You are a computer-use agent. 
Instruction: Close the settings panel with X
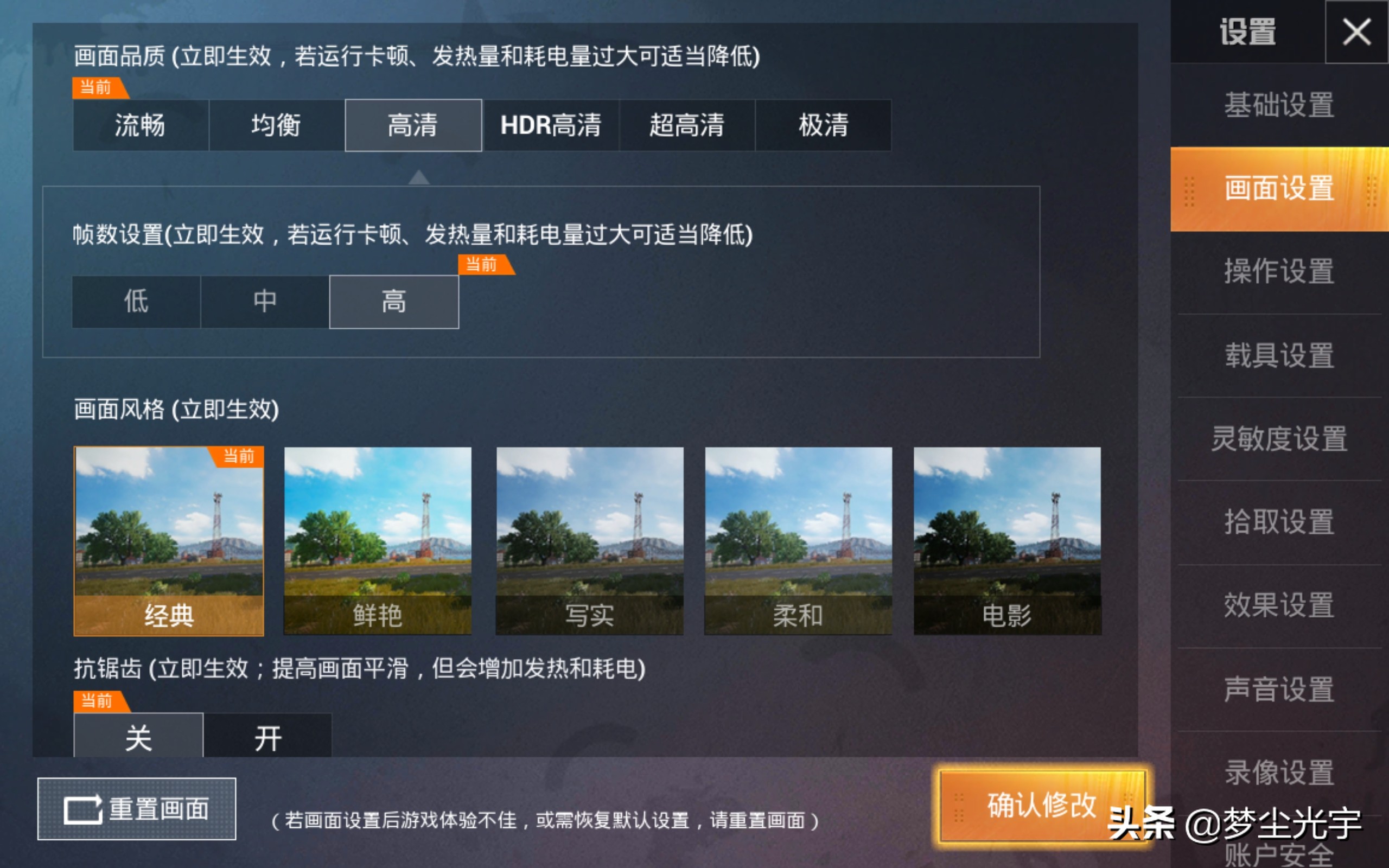click(x=1356, y=31)
